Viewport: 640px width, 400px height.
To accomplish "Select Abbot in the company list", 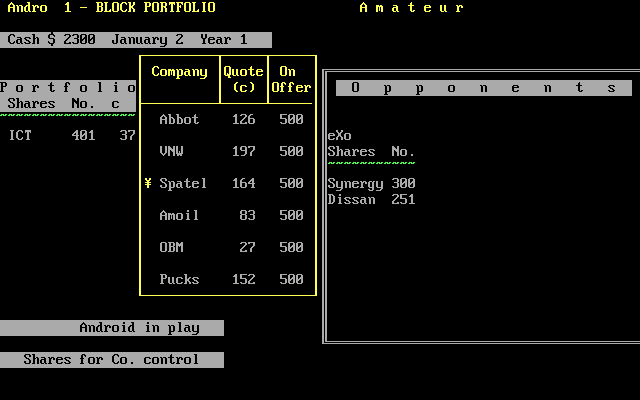I will coord(179,120).
